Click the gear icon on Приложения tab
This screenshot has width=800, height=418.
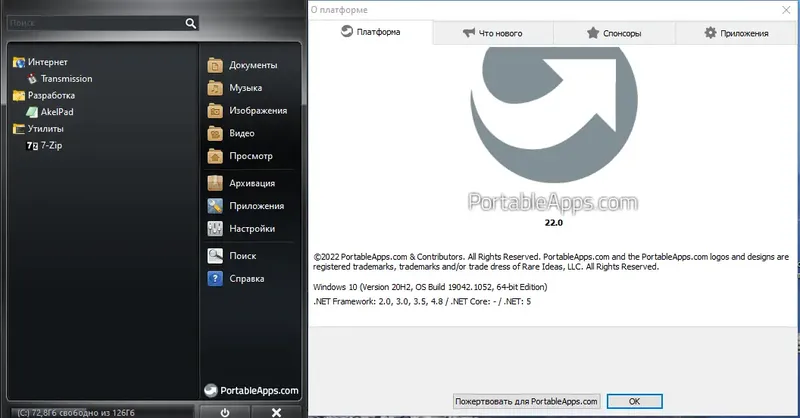pyautogui.click(x=710, y=33)
